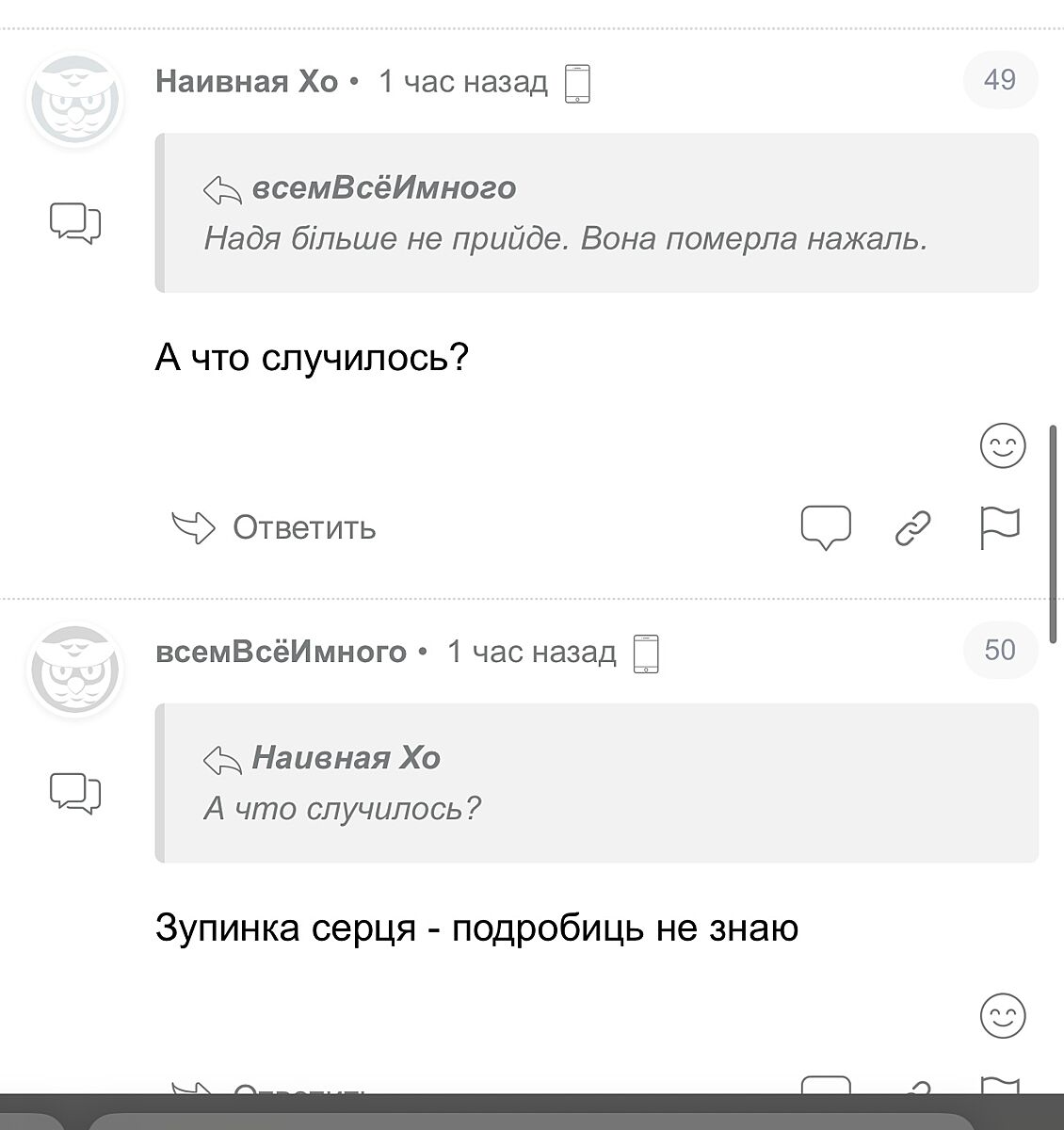Click comment number badge 50
The image size is (1064, 1130).
[x=1000, y=650]
